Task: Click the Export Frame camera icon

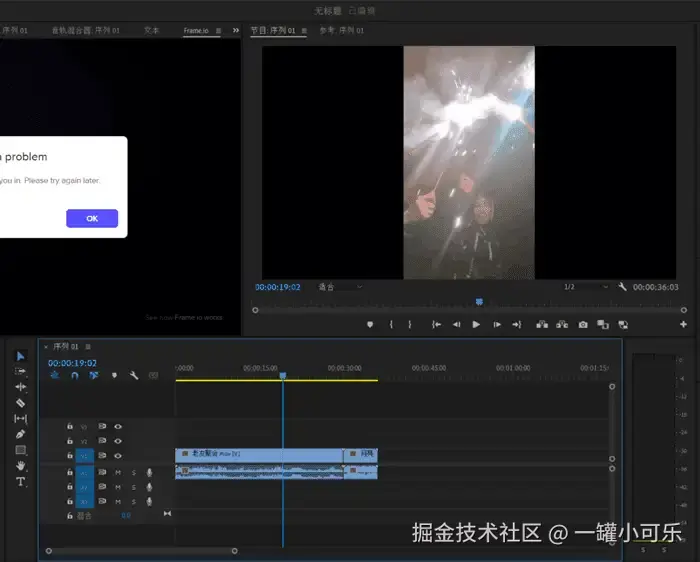Action: tap(583, 324)
